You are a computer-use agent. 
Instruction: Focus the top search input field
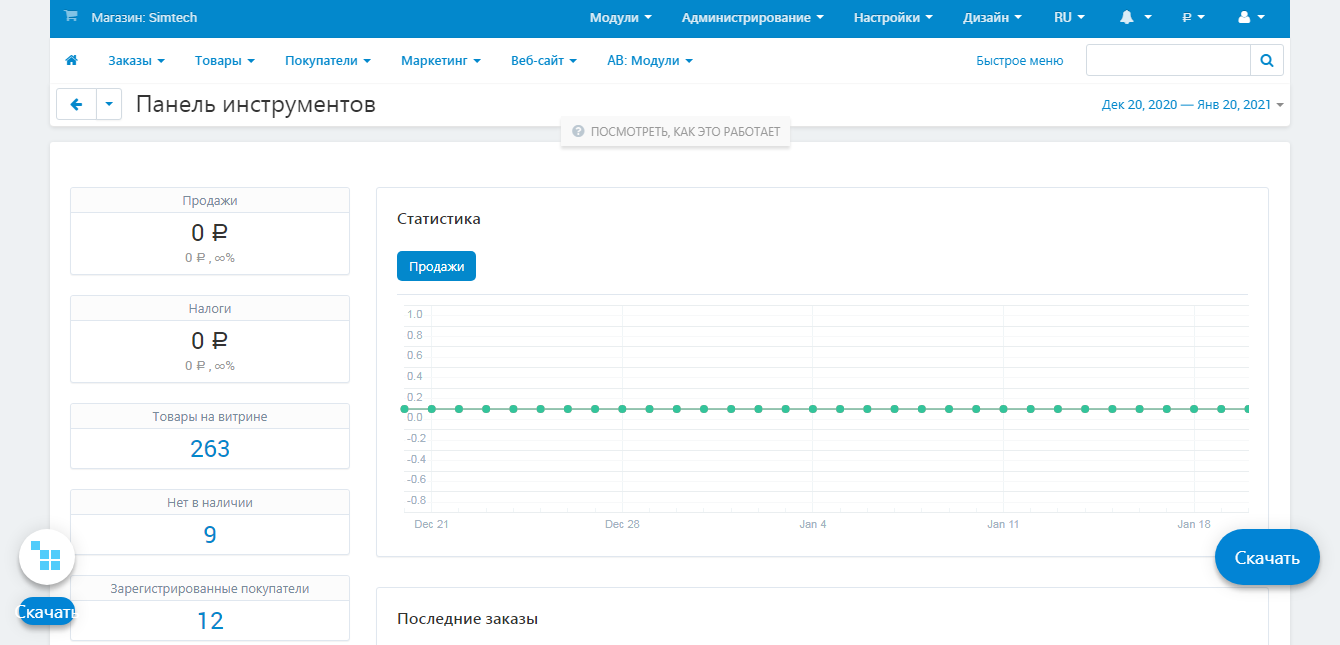1168,60
